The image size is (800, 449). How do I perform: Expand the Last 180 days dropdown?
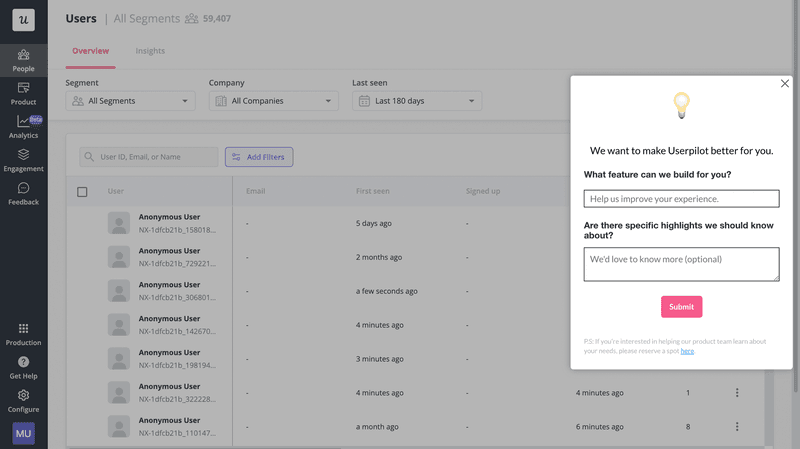tap(417, 101)
